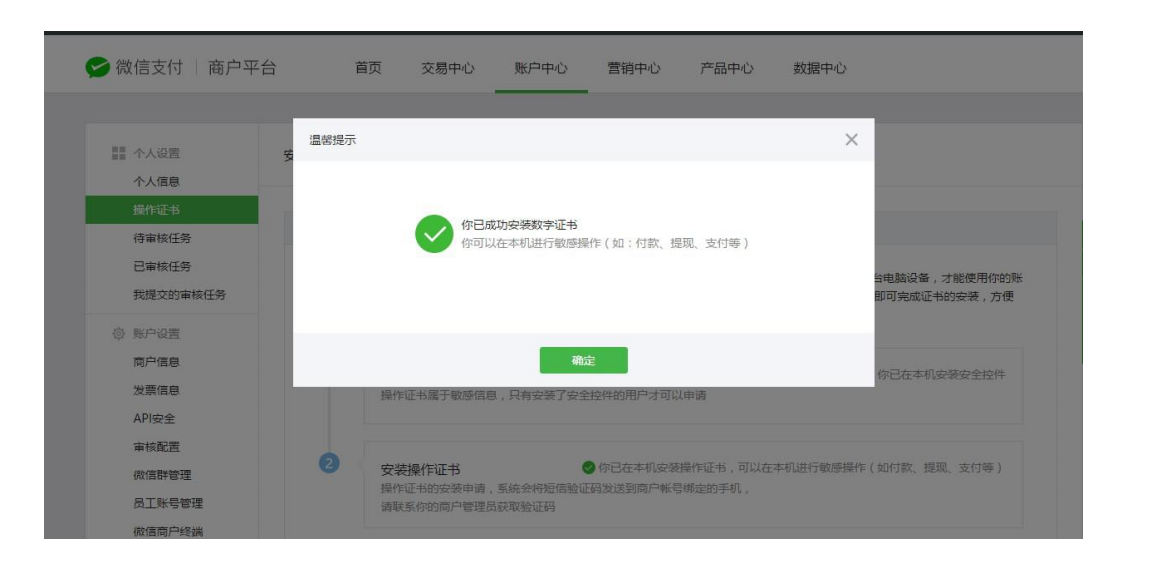Viewport: 1157px width, 582px height.
Task: Open the 产品中心 tab
Action: [x=727, y=69]
